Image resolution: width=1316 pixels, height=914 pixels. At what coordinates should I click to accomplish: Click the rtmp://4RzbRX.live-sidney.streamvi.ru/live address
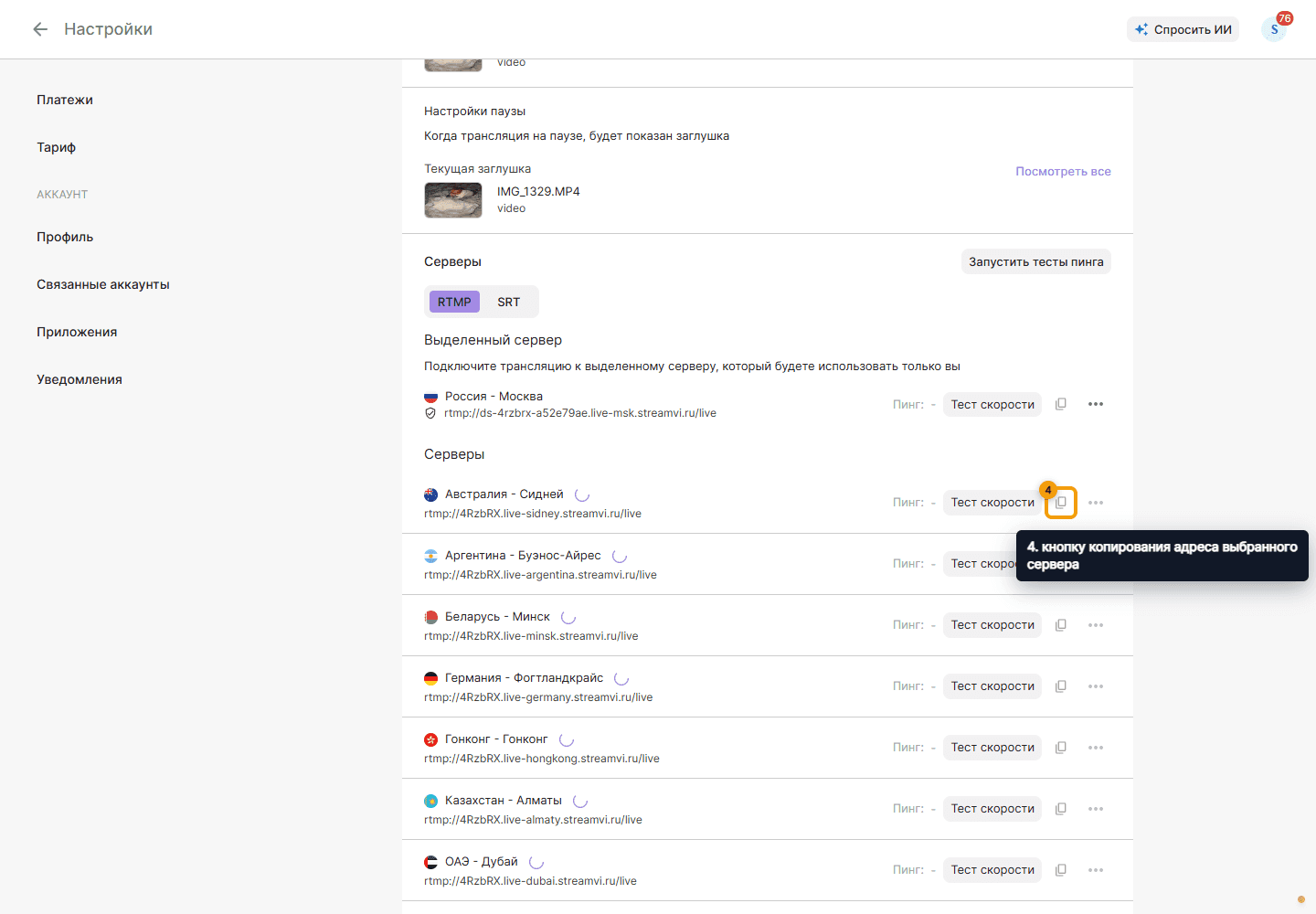[533, 514]
